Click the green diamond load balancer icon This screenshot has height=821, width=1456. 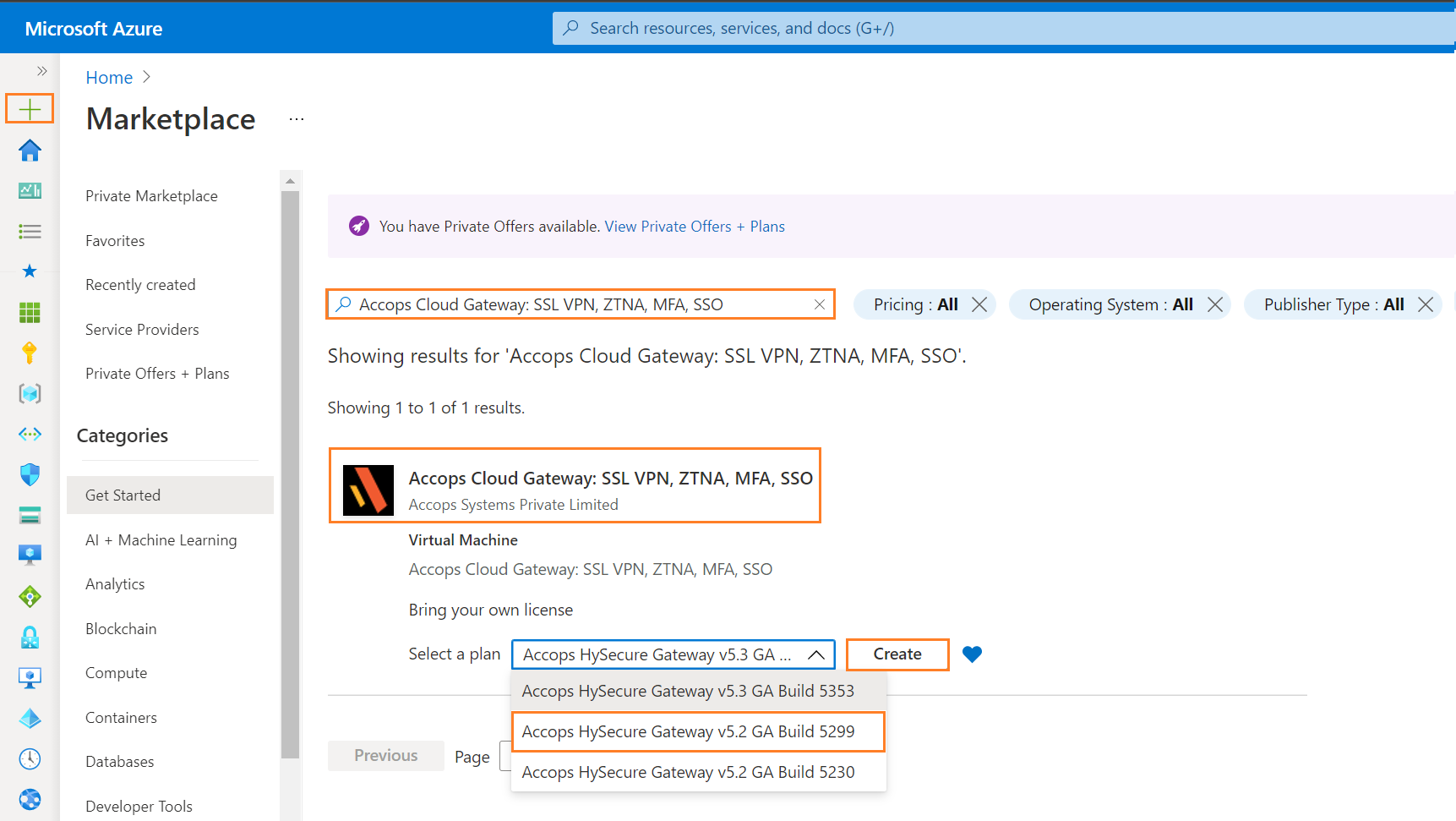pos(30,597)
